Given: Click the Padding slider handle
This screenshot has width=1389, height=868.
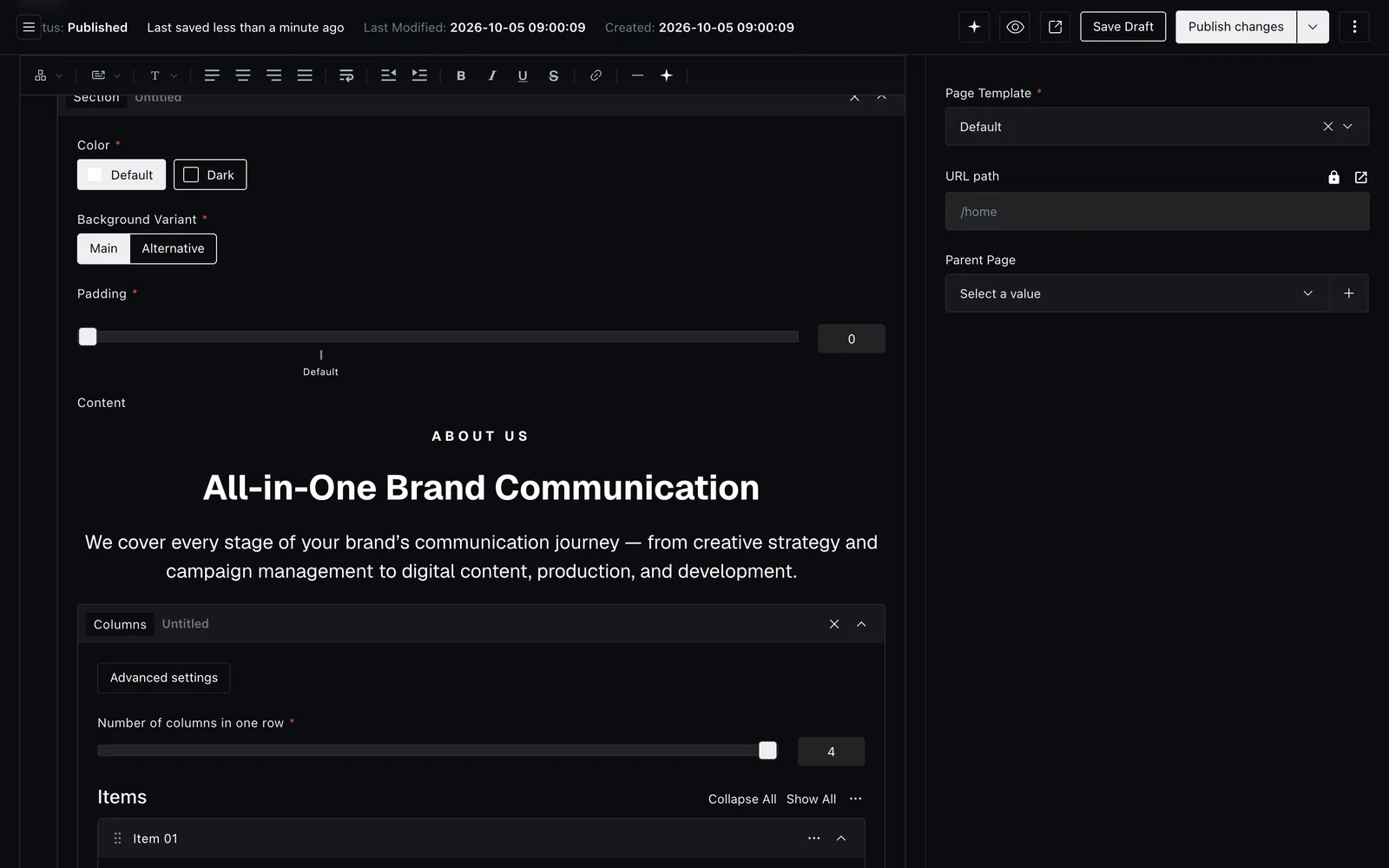Looking at the screenshot, I should [x=88, y=337].
